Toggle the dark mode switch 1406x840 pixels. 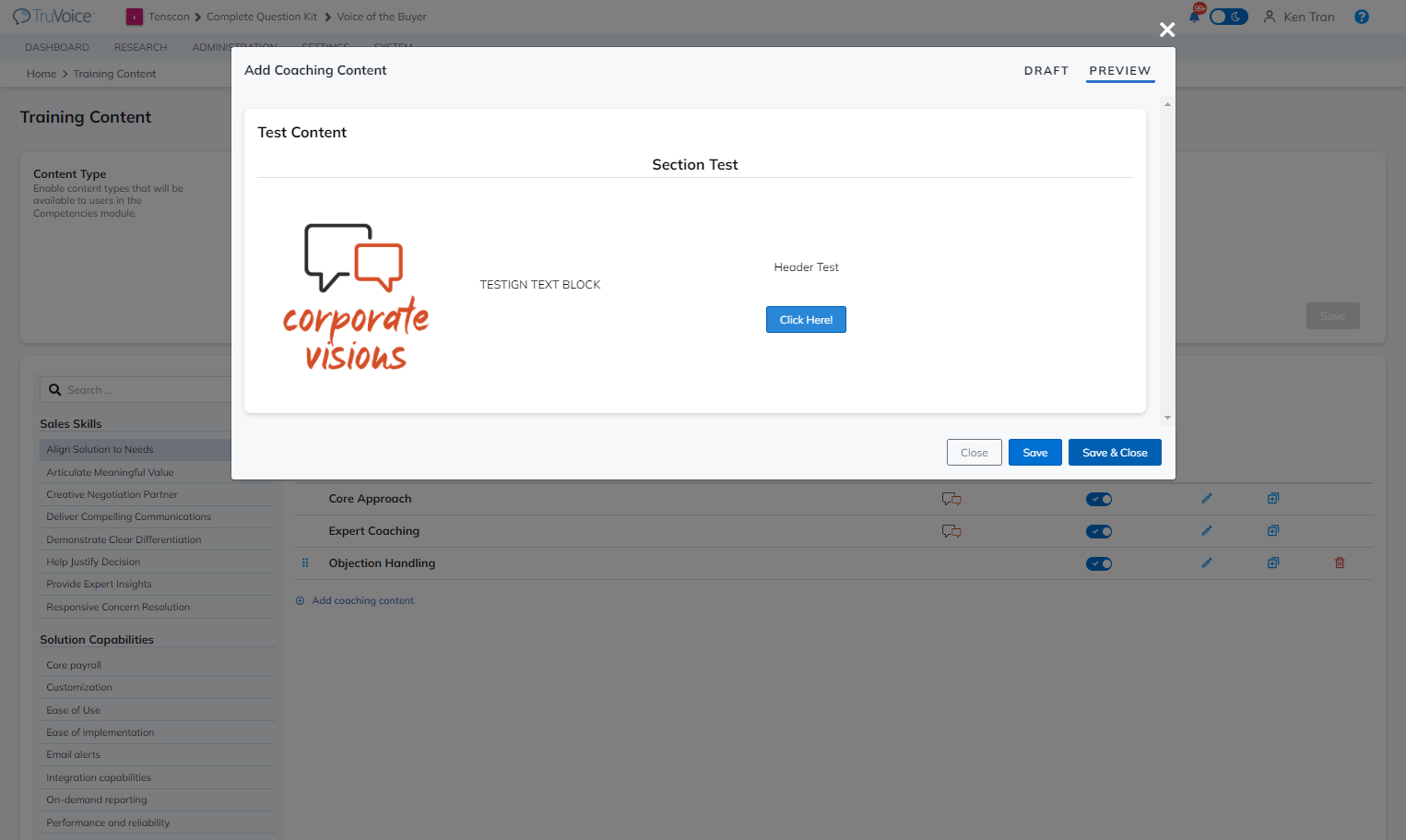(x=1228, y=17)
